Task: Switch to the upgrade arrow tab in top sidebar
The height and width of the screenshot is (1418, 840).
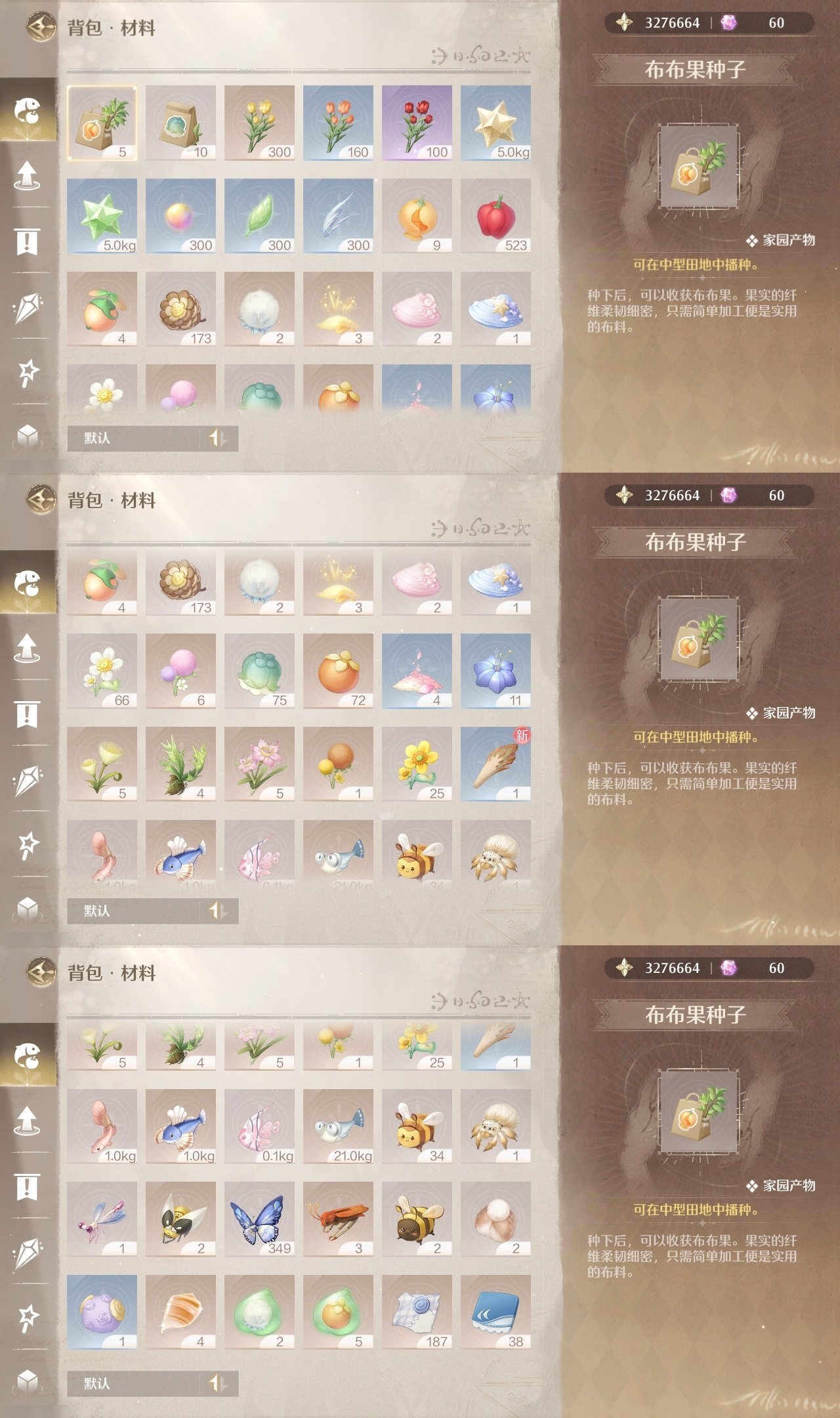Action: click(x=27, y=175)
